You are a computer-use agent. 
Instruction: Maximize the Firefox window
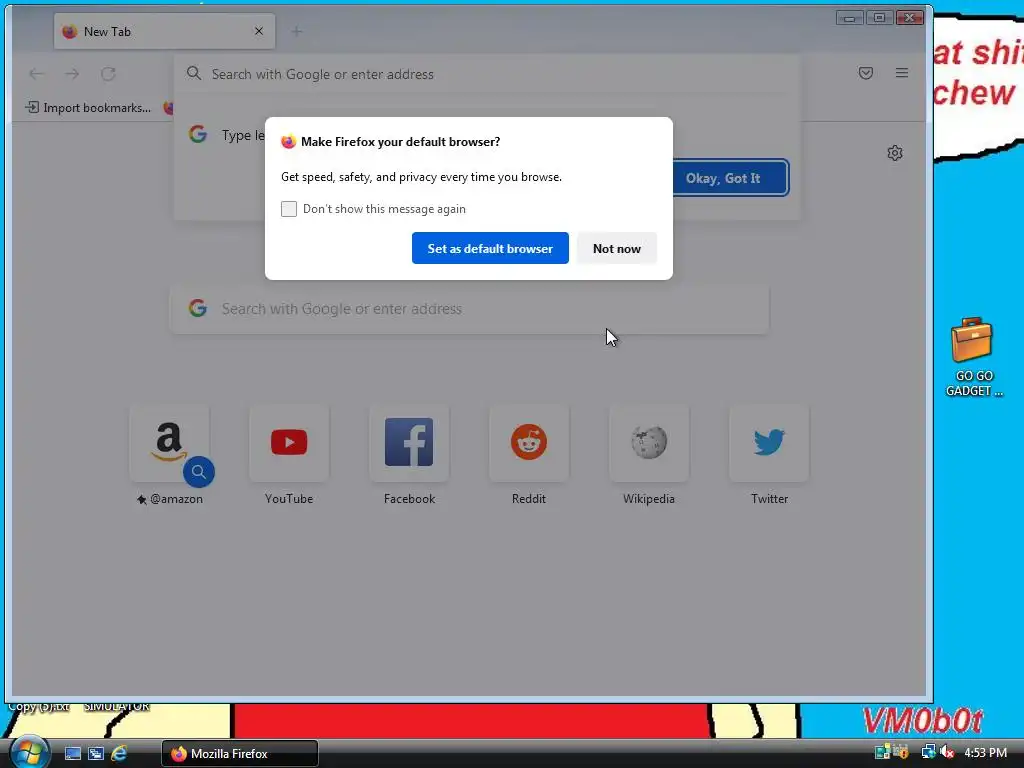click(x=879, y=18)
